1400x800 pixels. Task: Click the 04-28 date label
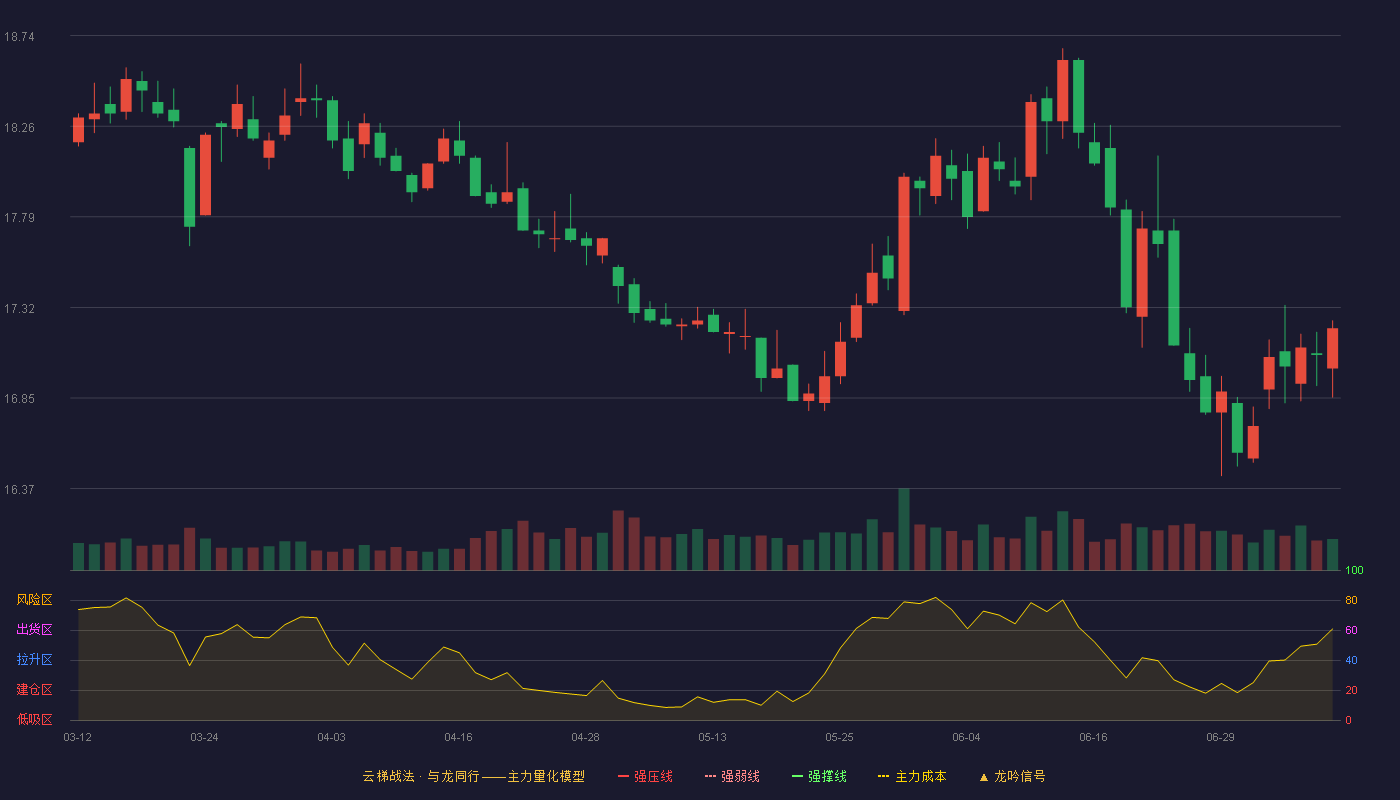click(585, 737)
